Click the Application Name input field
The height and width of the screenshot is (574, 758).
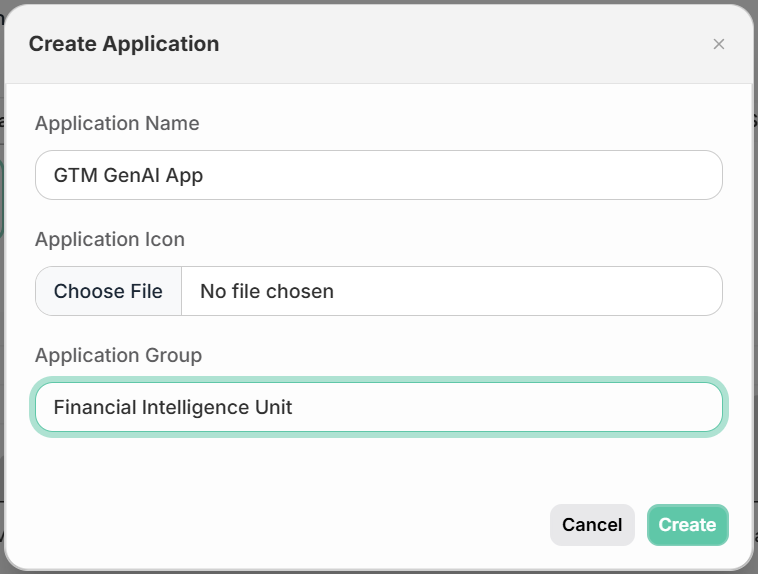tap(379, 175)
